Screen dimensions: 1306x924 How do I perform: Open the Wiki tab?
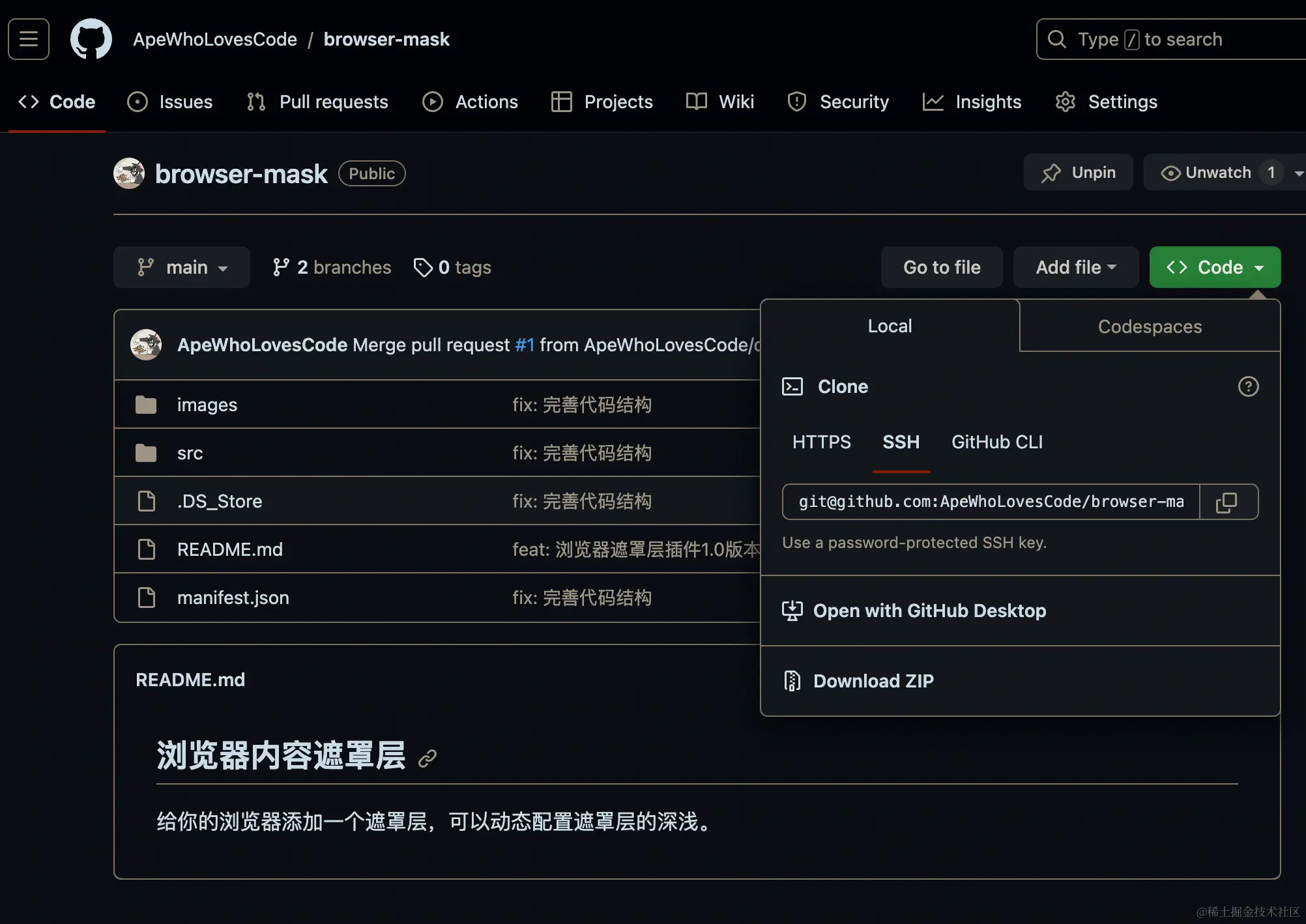point(720,102)
